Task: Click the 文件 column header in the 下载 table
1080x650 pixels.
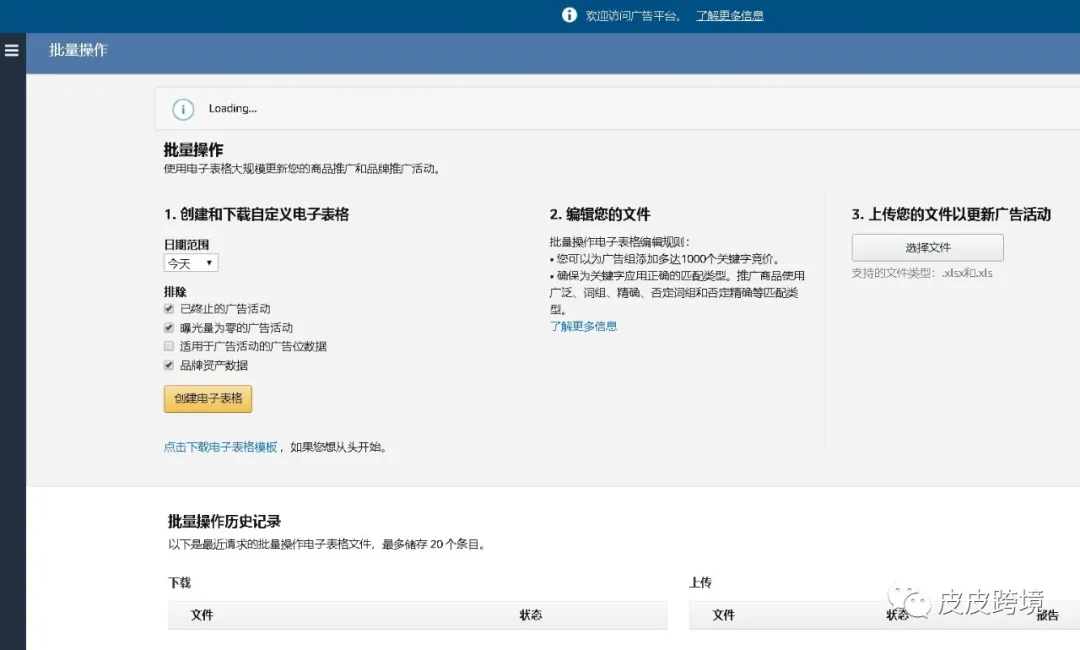Action: (202, 615)
